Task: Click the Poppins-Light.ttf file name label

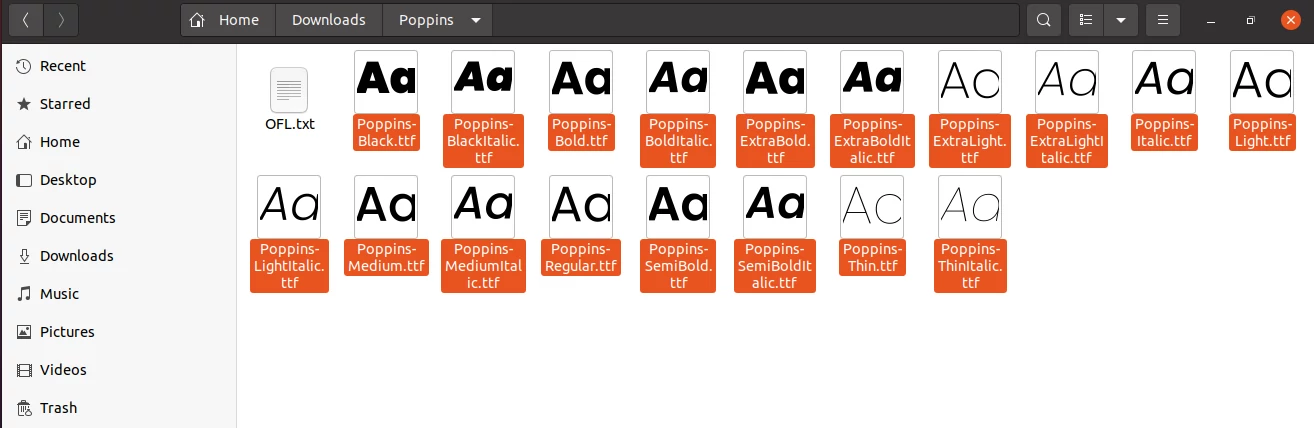Action: tap(1261, 133)
